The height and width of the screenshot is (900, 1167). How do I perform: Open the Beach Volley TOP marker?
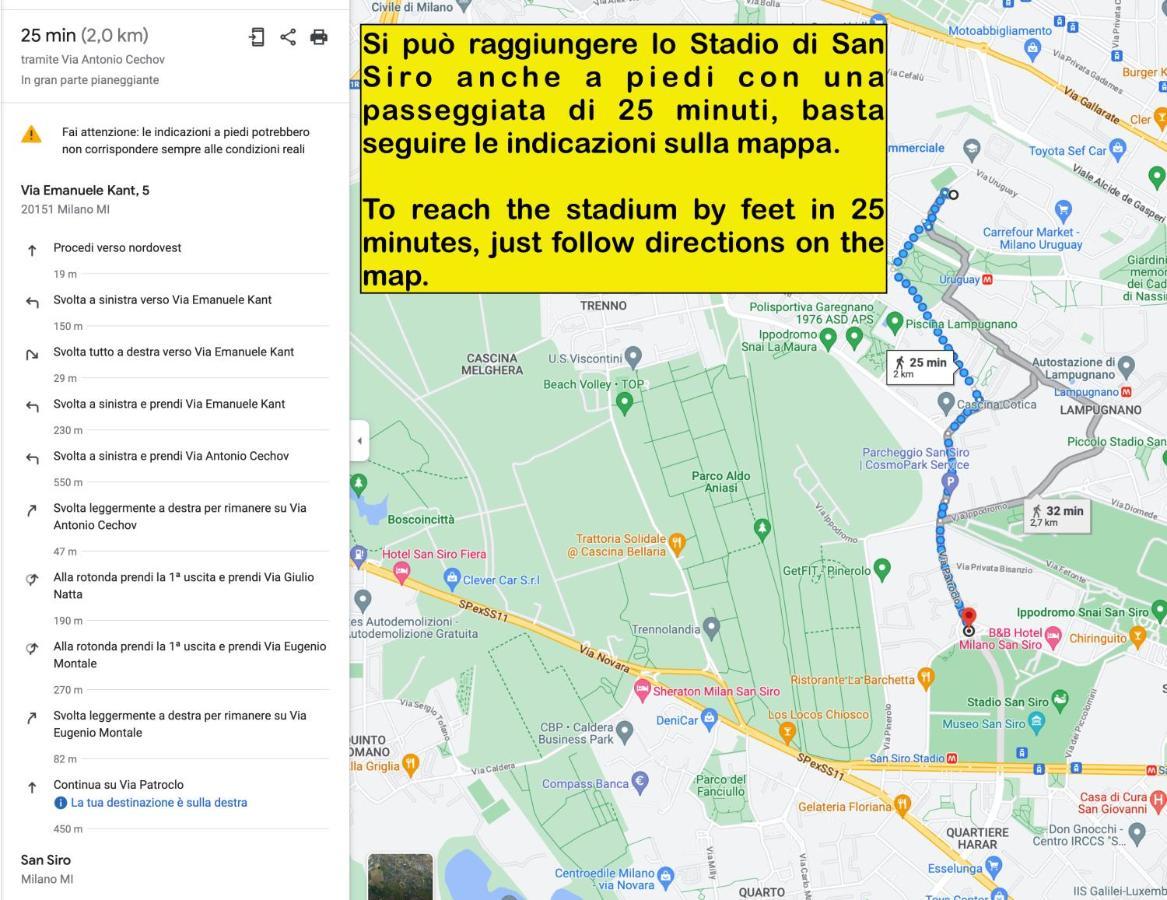(624, 403)
